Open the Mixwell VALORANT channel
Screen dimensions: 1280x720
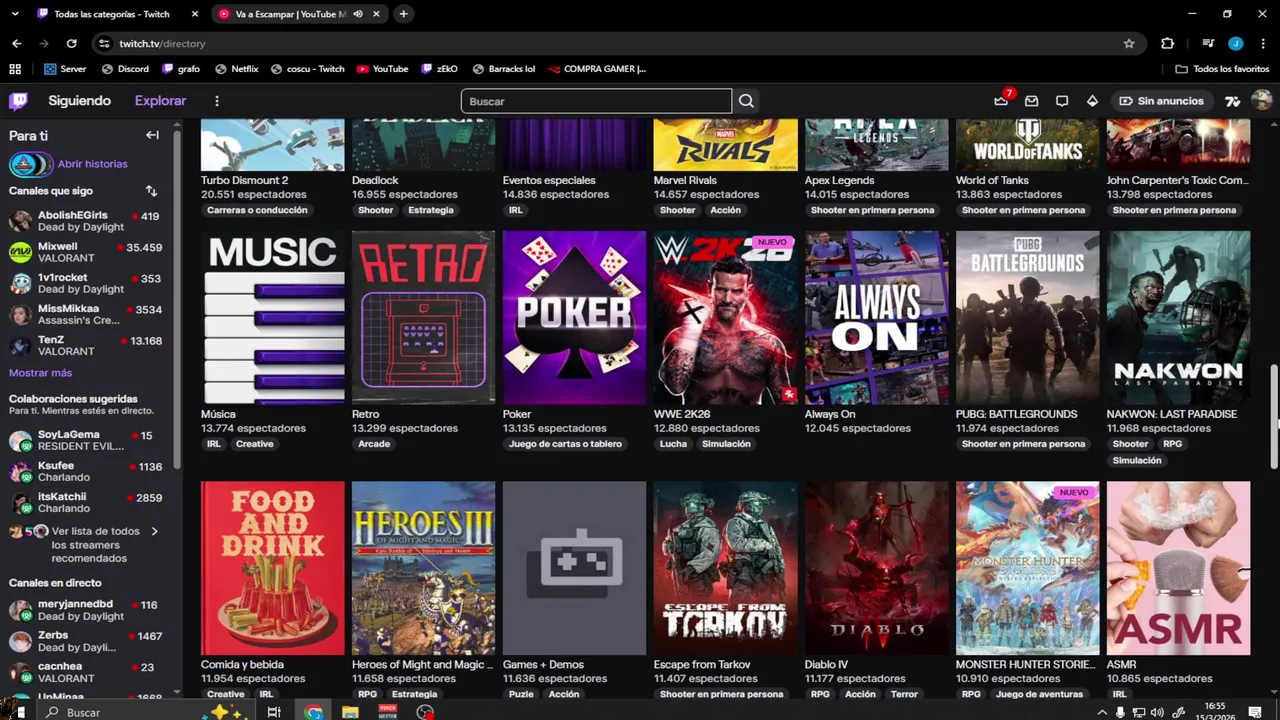click(84, 252)
